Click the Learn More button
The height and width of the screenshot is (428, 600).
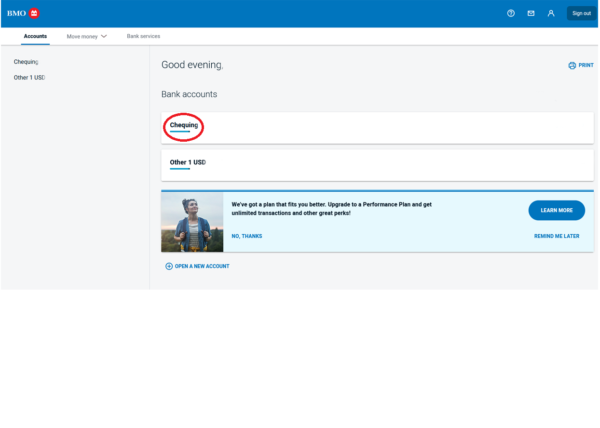tap(556, 210)
